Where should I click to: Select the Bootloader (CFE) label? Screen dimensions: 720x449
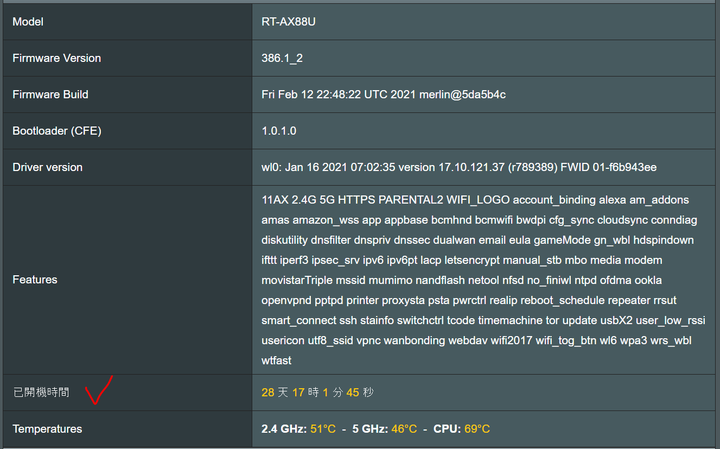tap(57, 131)
